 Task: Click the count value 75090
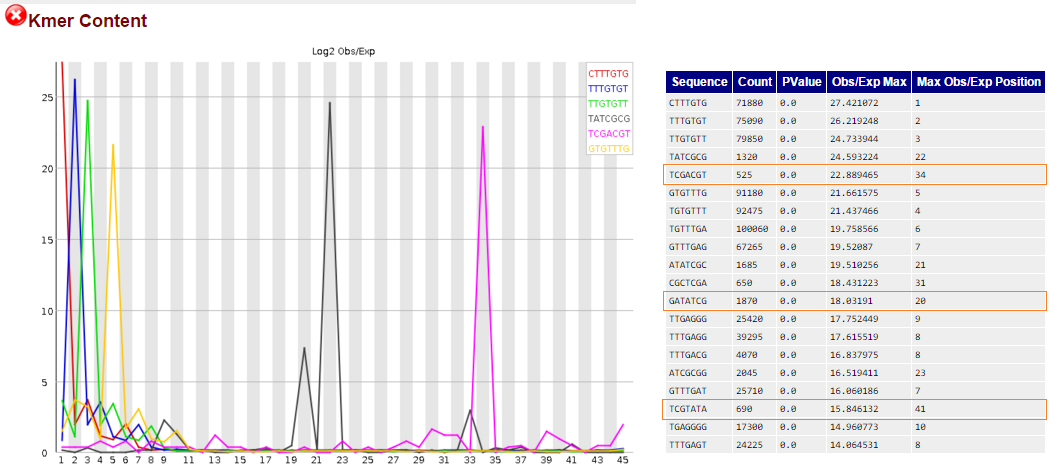[x=750, y=121]
